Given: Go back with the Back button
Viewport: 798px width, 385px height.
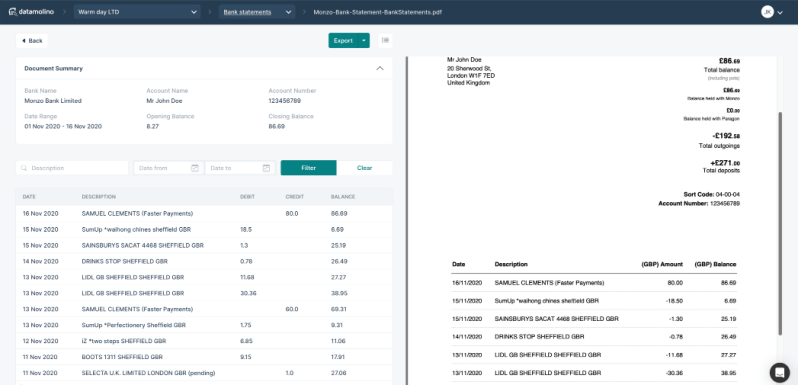Looking at the screenshot, I should coord(32,41).
